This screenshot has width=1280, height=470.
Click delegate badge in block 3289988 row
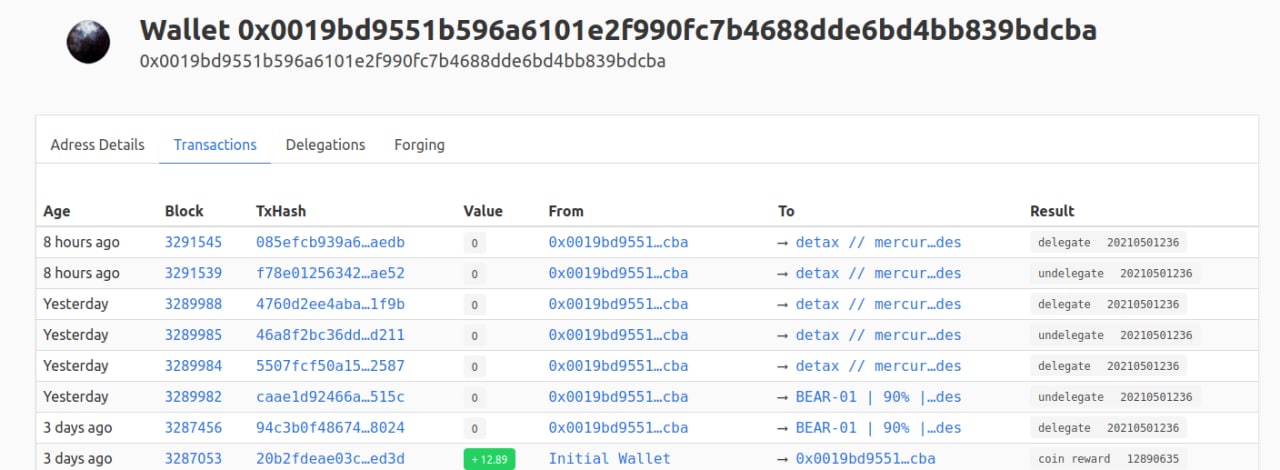pos(1064,304)
